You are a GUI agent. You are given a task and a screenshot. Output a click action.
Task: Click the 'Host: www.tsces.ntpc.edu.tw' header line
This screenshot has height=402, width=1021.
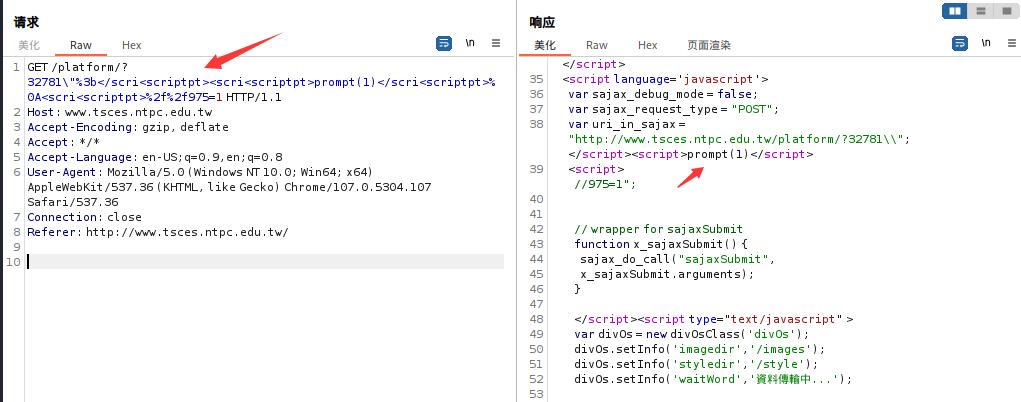coord(120,112)
